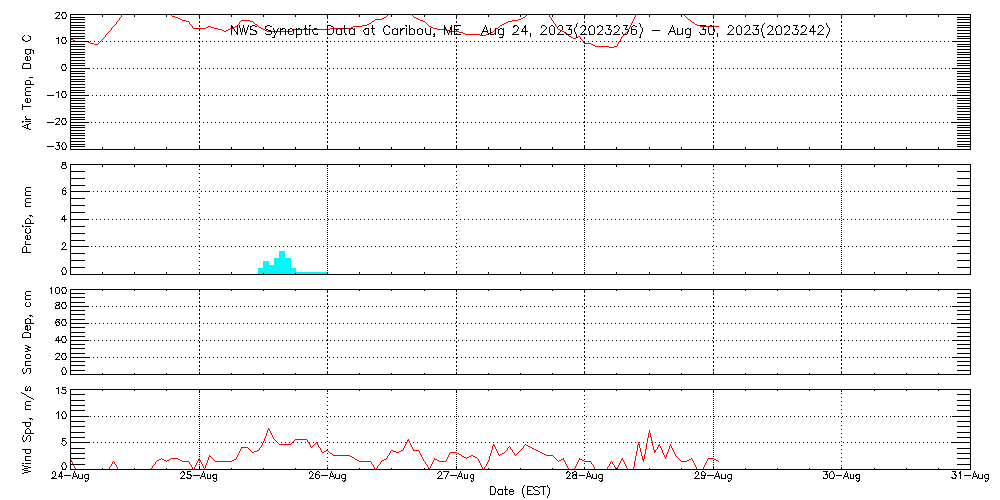
Task: Click the 30-Aug date tick label
Action: pos(841,478)
